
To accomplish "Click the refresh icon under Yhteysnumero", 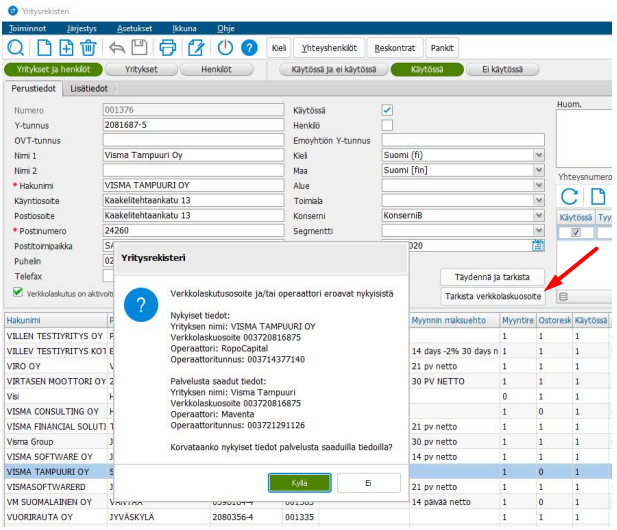I will tap(569, 196).
